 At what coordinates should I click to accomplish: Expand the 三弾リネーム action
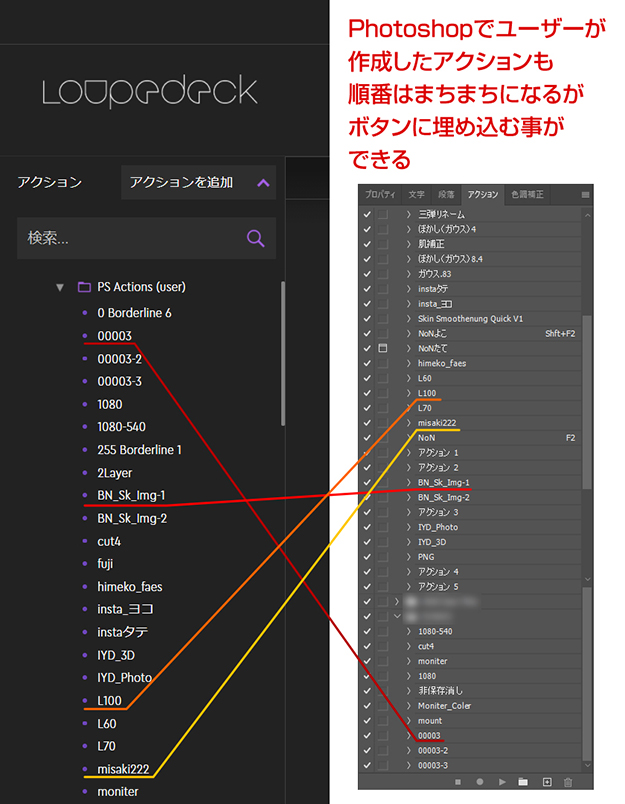point(409,214)
